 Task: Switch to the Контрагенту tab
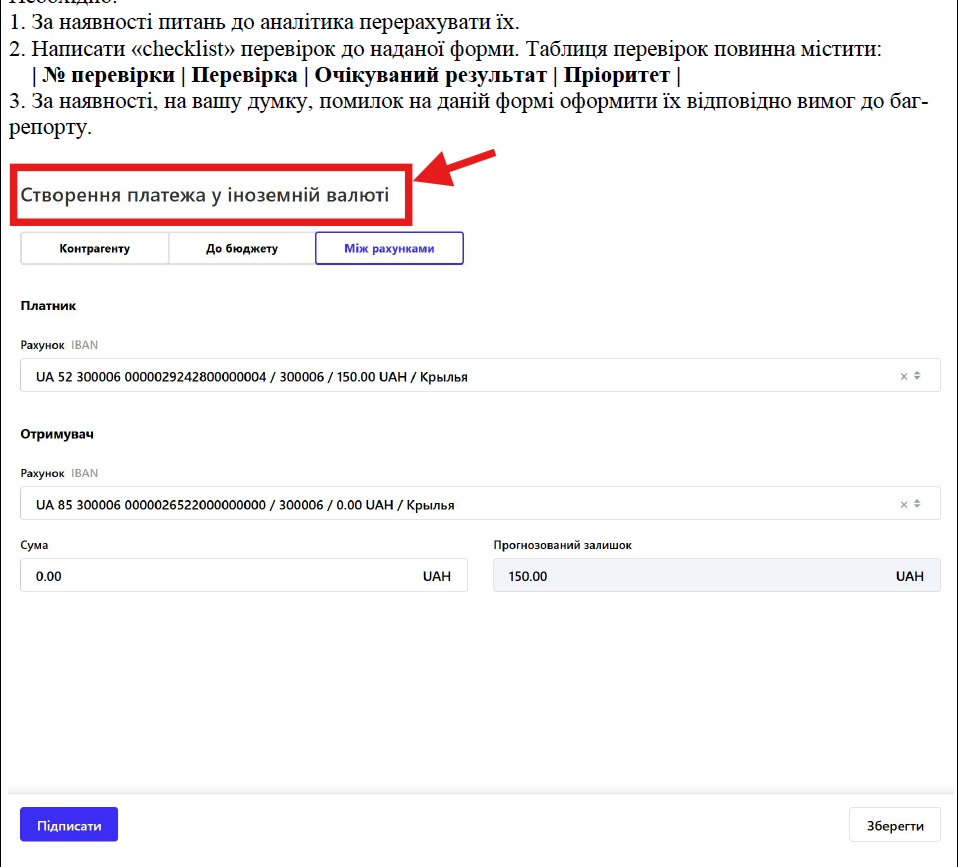click(95, 248)
